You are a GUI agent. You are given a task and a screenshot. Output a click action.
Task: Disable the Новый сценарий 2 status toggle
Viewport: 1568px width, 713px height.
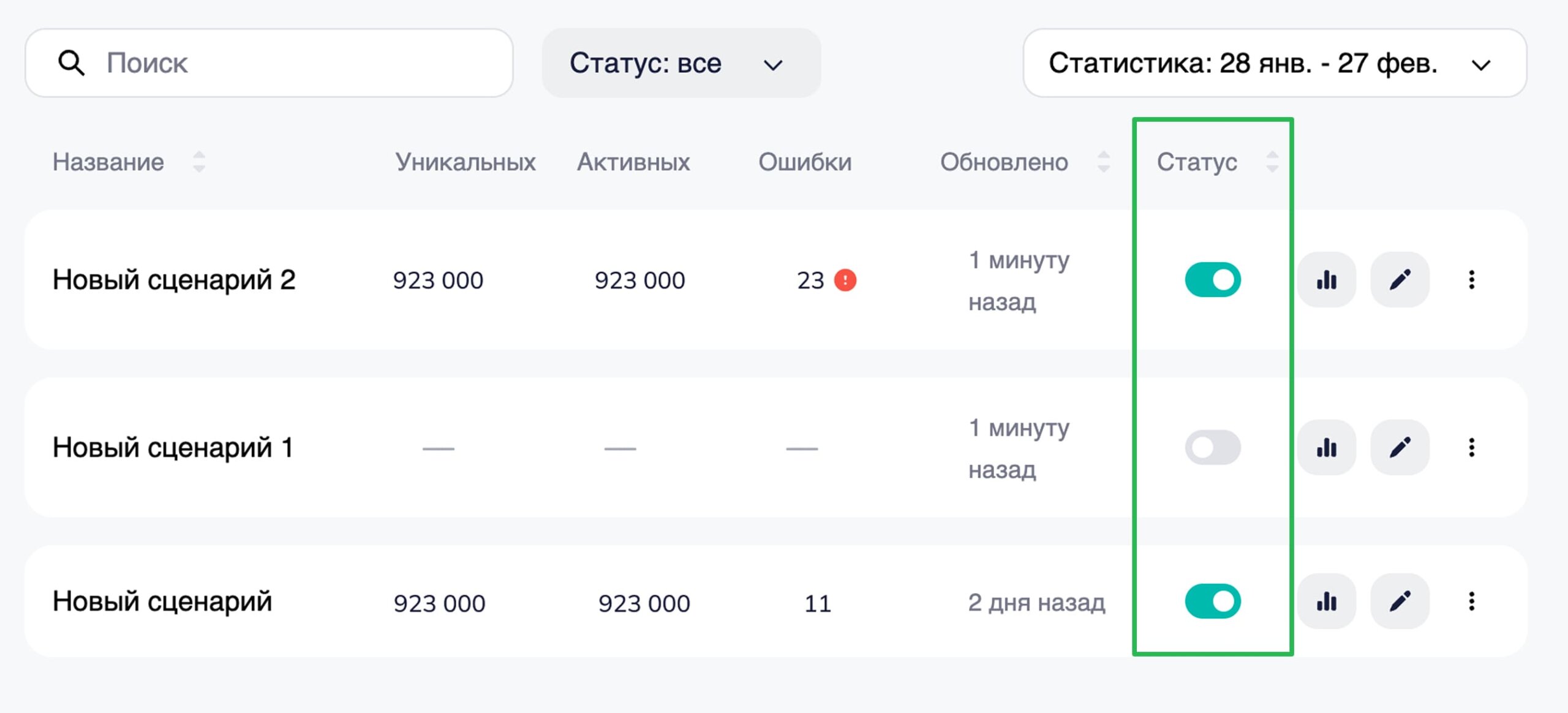[1213, 280]
